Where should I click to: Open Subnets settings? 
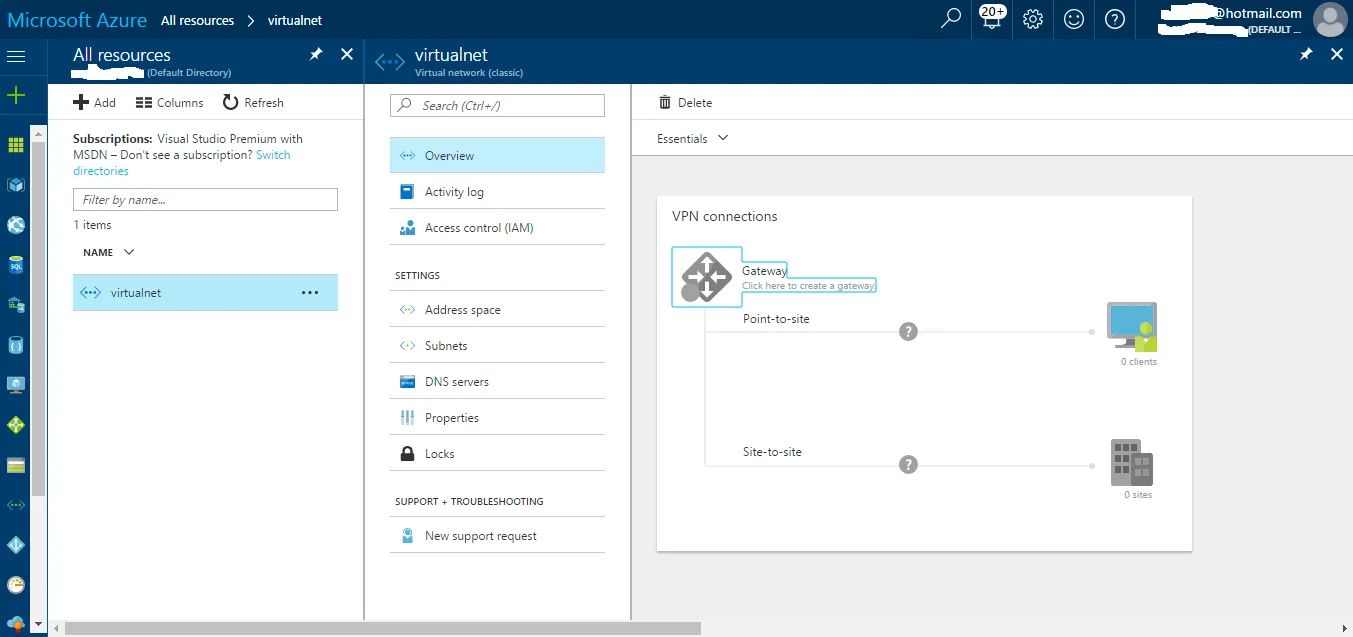pyautogui.click(x=497, y=345)
